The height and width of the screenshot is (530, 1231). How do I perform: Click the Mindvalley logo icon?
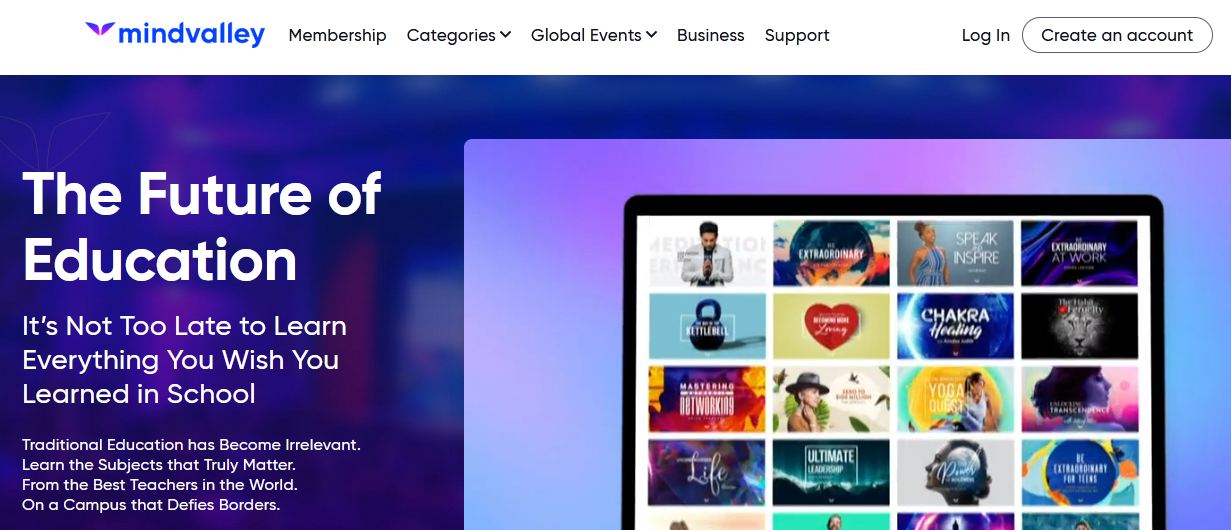[x=100, y=31]
